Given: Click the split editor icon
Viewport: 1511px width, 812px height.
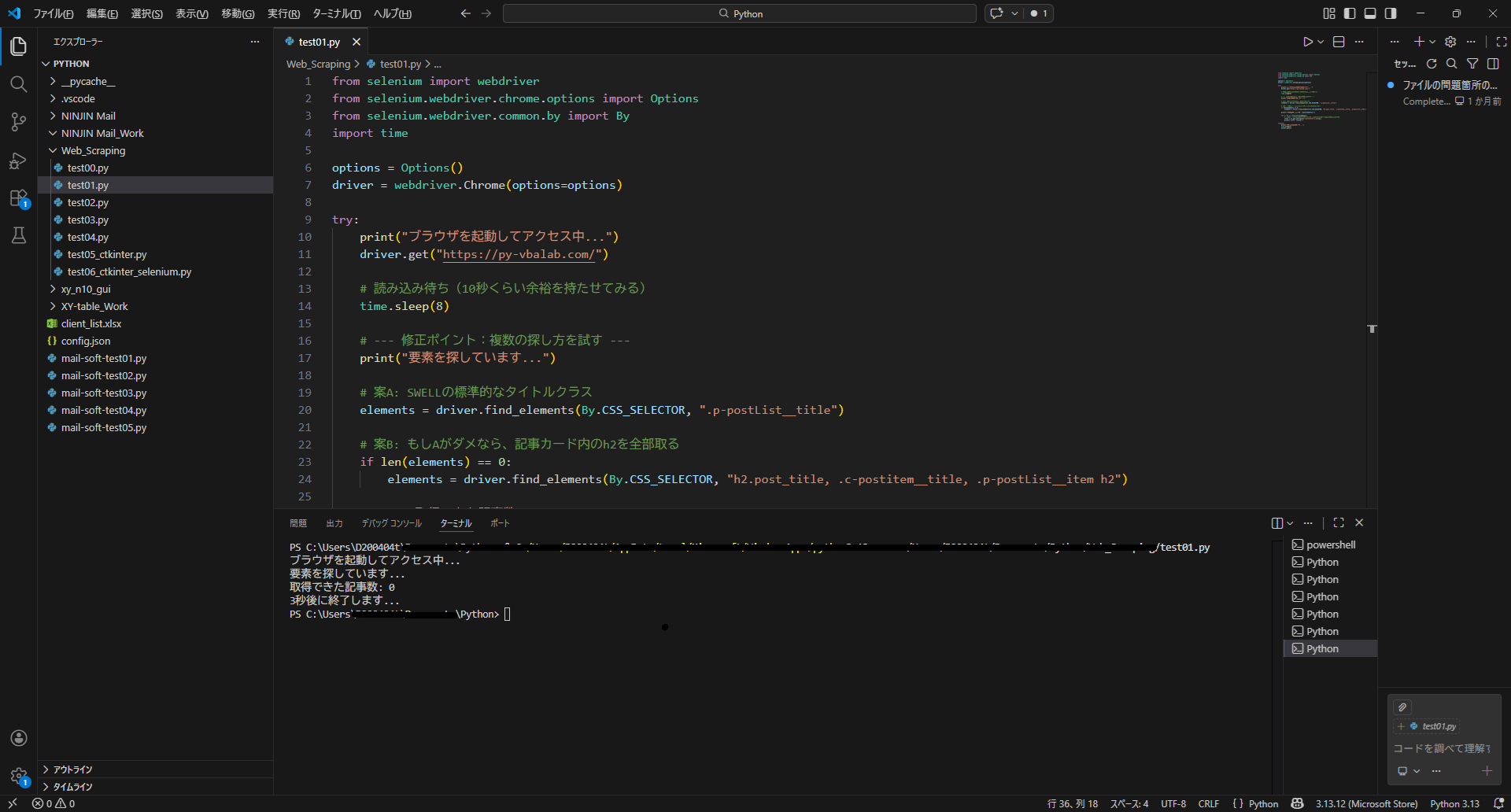Looking at the screenshot, I should point(1339,42).
